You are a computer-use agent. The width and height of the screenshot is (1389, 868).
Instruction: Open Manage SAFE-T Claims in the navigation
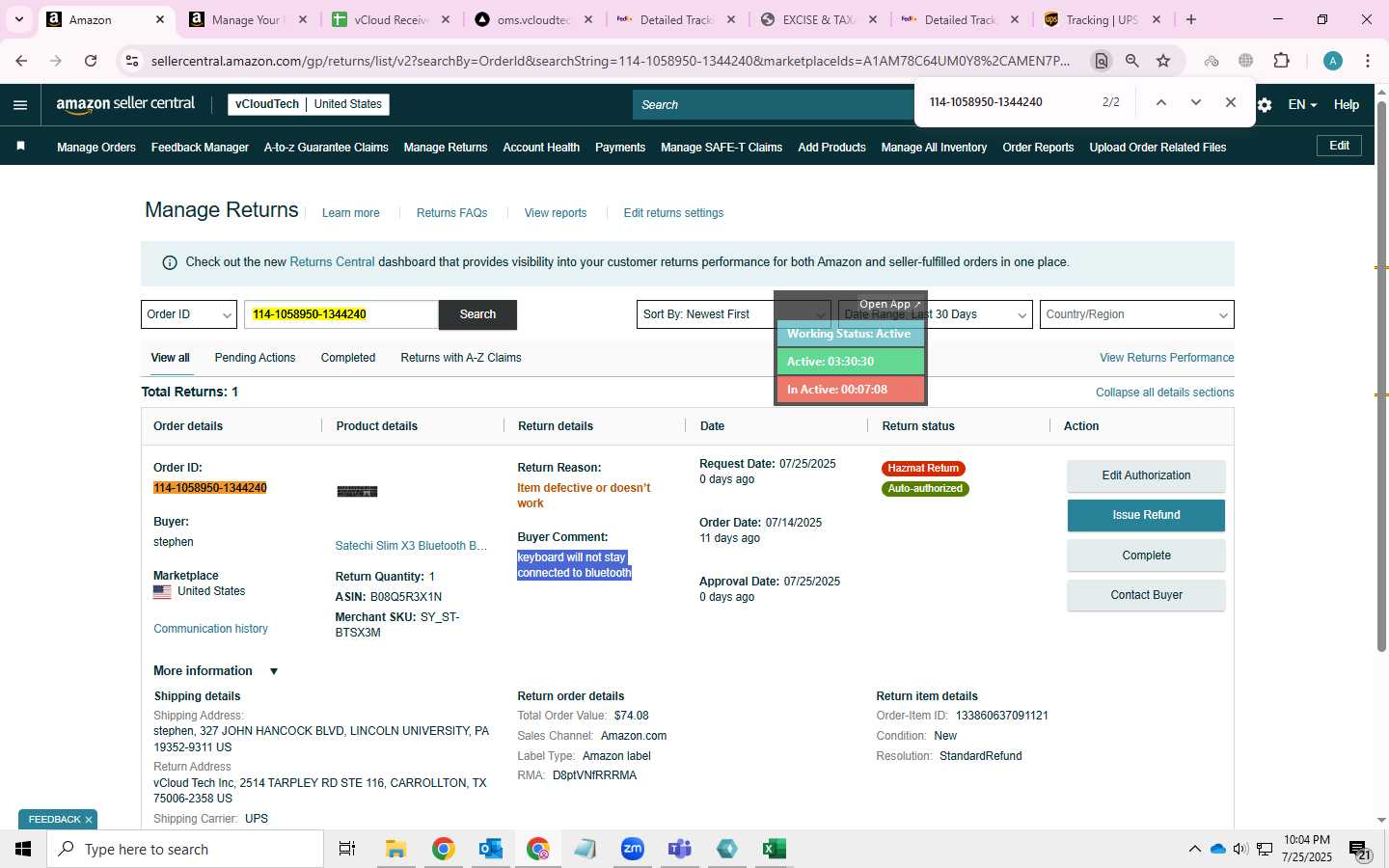point(722,148)
